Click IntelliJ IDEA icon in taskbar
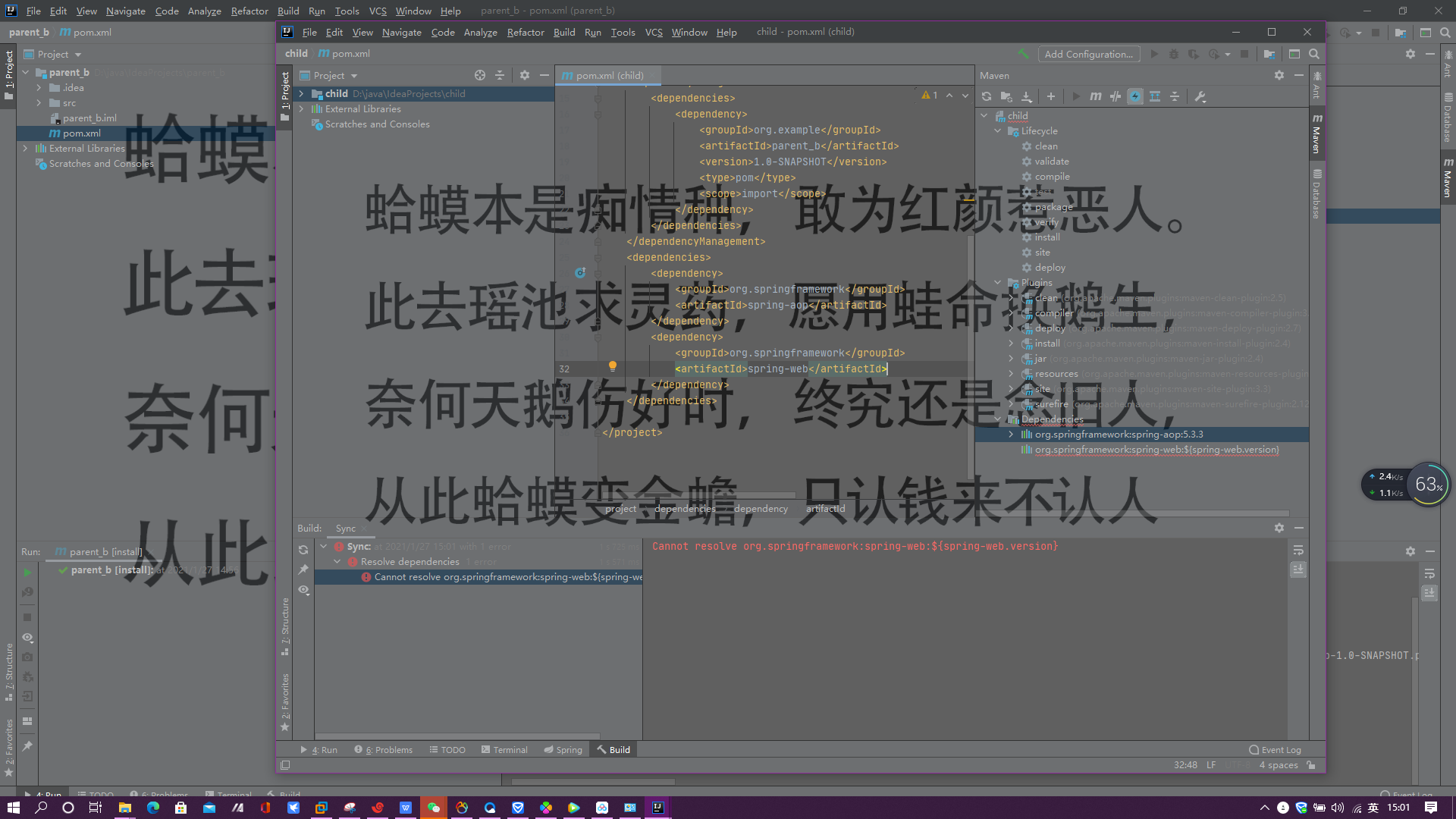The height and width of the screenshot is (819, 1456). coord(657,808)
